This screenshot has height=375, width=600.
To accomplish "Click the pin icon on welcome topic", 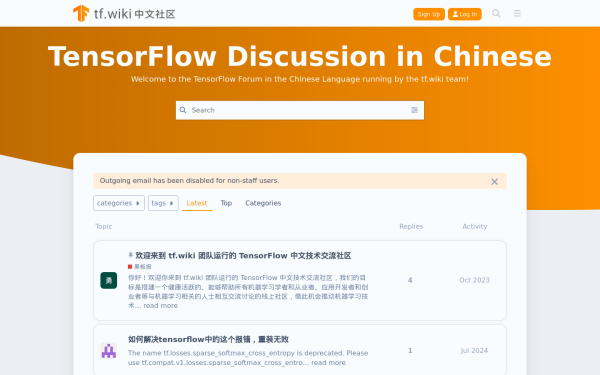I will tap(130, 255).
